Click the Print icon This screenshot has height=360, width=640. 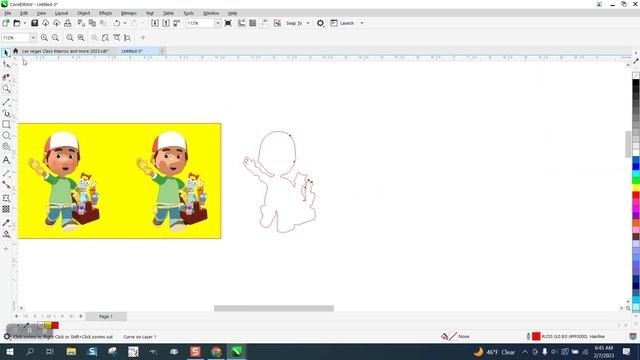click(x=68, y=23)
